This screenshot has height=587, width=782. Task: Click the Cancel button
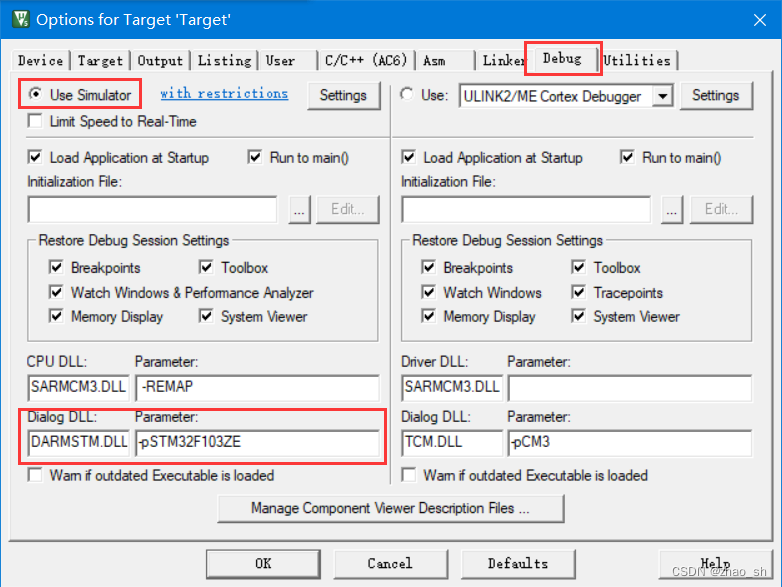pyautogui.click(x=390, y=564)
